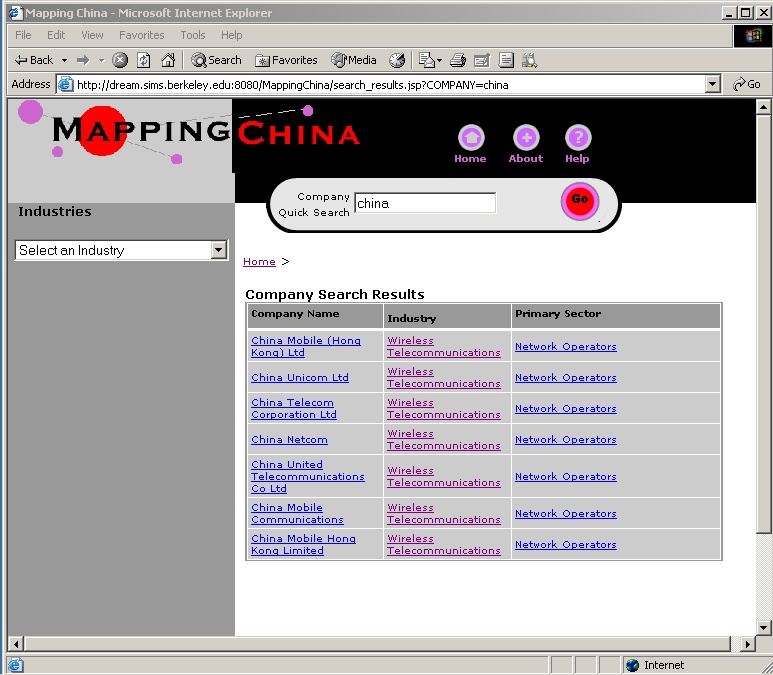The height and width of the screenshot is (675, 773).
Task: Click Network Operators in China Mobile Communications row
Action: pos(565,514)
